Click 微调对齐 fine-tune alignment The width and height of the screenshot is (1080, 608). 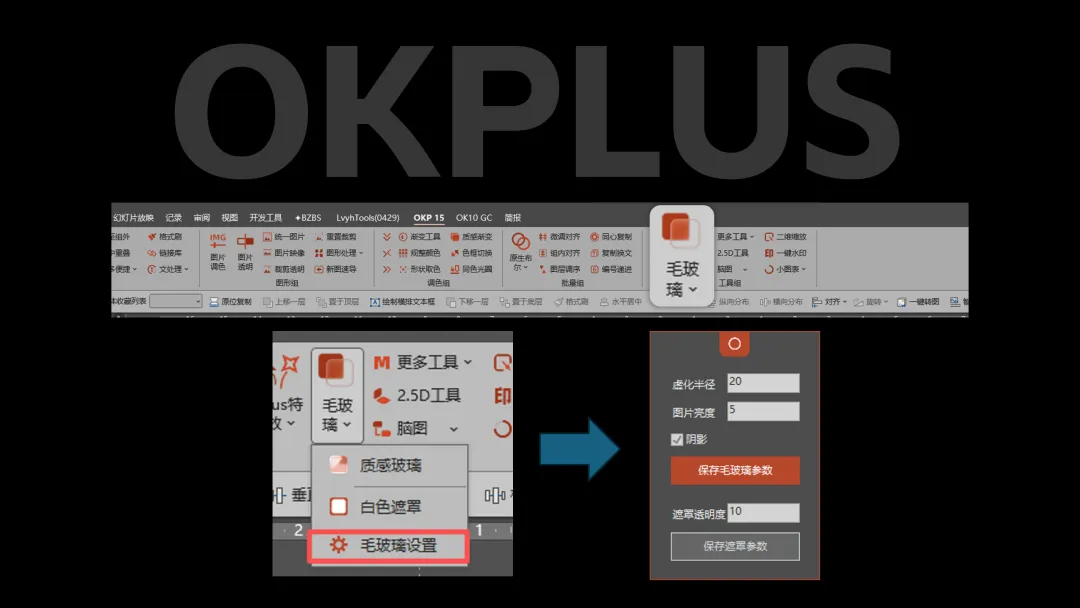559,237
